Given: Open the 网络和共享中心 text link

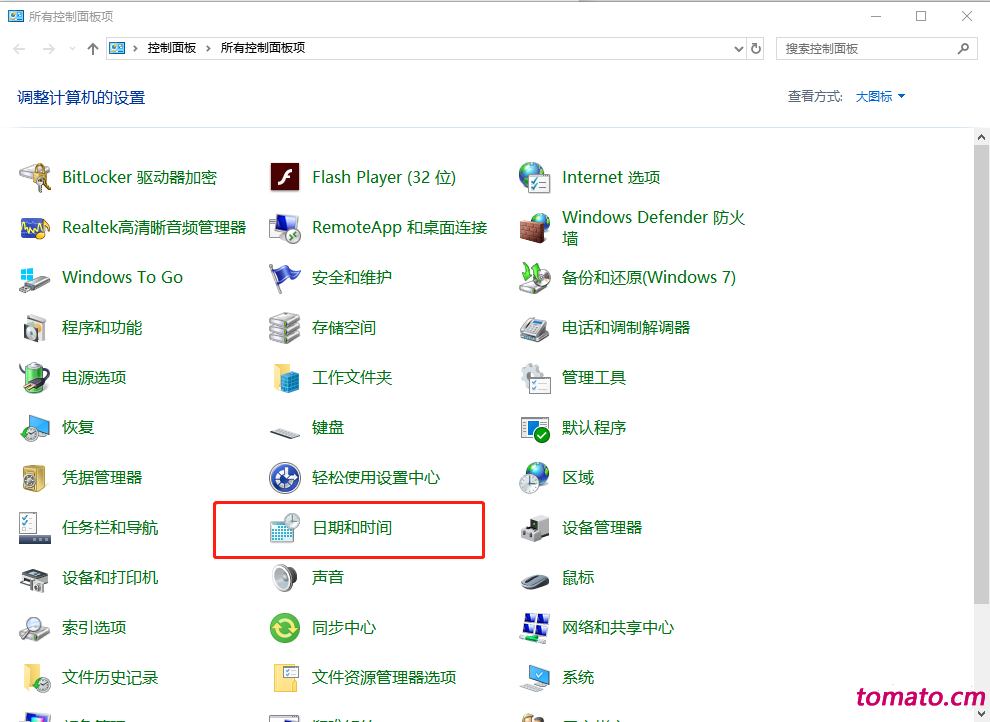Looking at the screenshot, I should (x=618, y=627).
